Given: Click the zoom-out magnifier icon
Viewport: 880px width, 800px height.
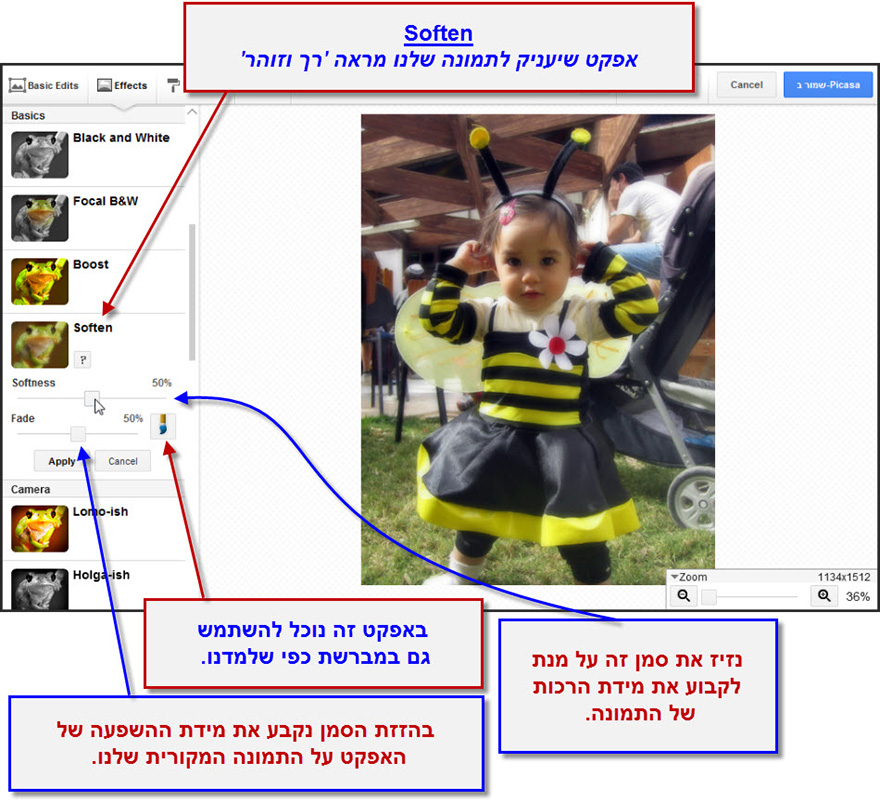Looking at the screenshot, I should tap(683, 596).
